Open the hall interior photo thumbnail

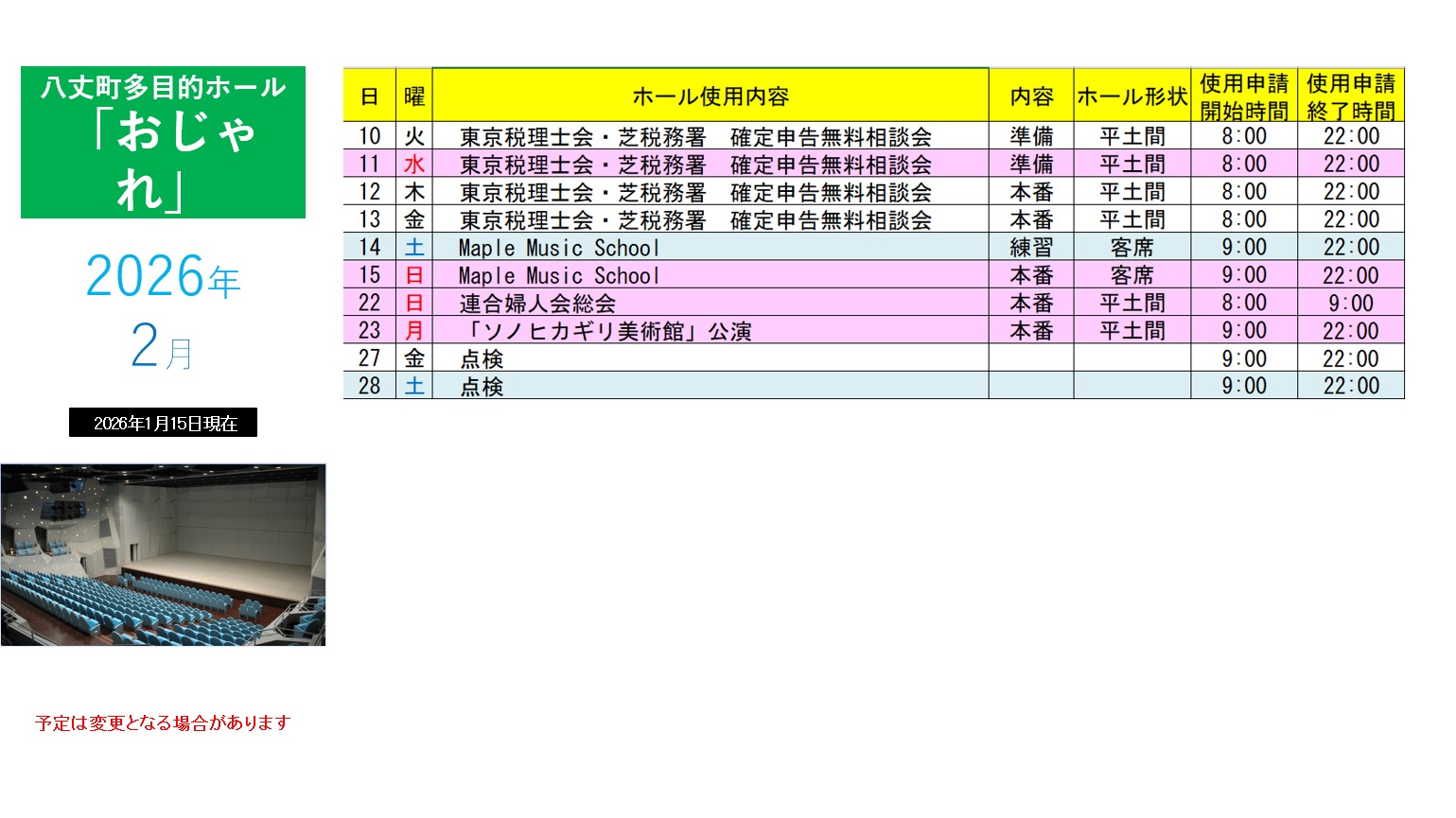163,555
